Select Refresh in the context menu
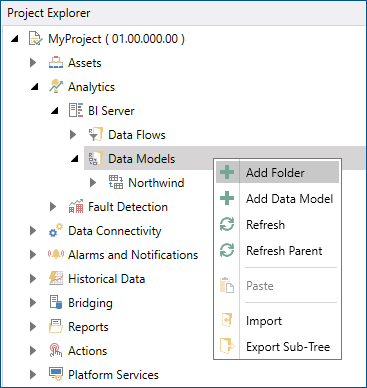The height and width of the screenshot is (388, 367). (x=277, y=224)
